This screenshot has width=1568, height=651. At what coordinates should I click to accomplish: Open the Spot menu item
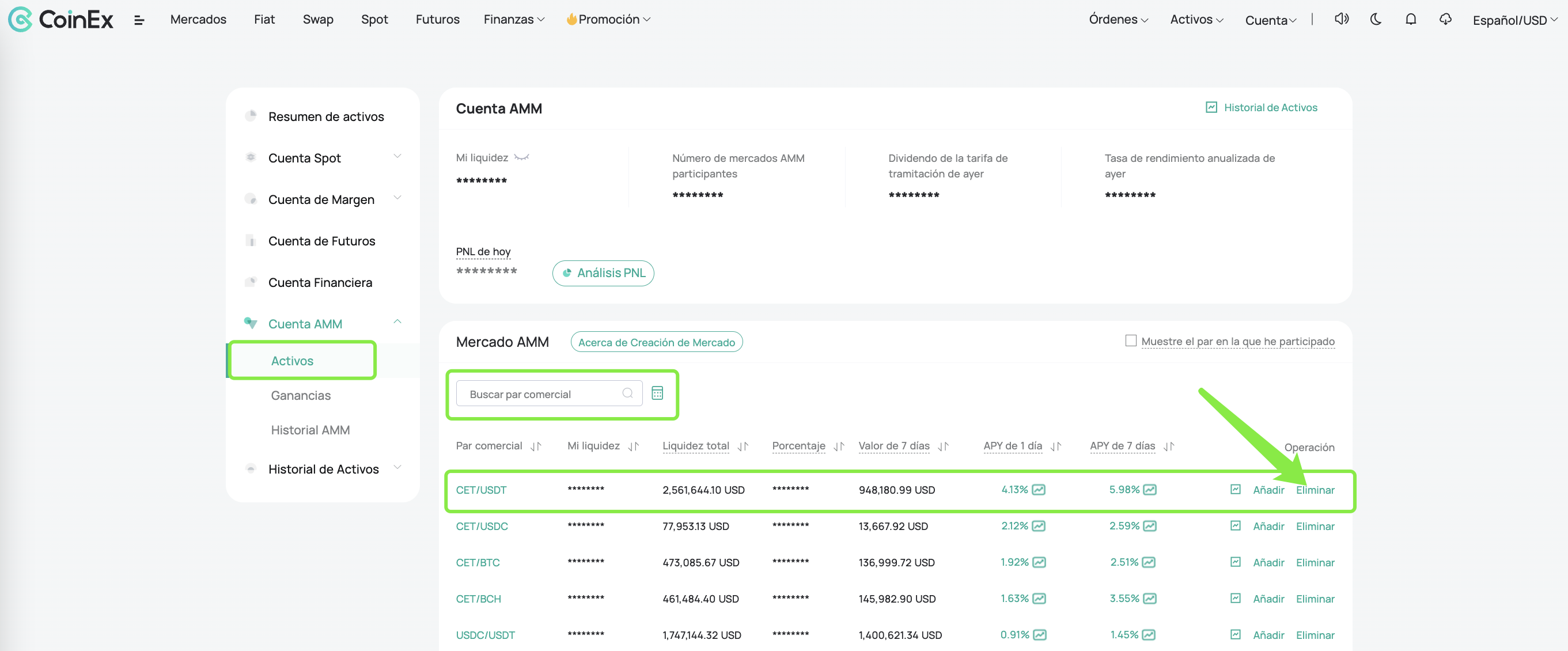point(374,20)
